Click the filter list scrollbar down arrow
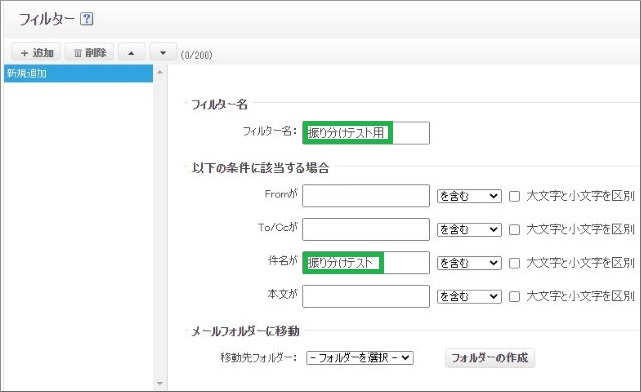The height and width of the screenshot is (392, 641). coord(160,383)
